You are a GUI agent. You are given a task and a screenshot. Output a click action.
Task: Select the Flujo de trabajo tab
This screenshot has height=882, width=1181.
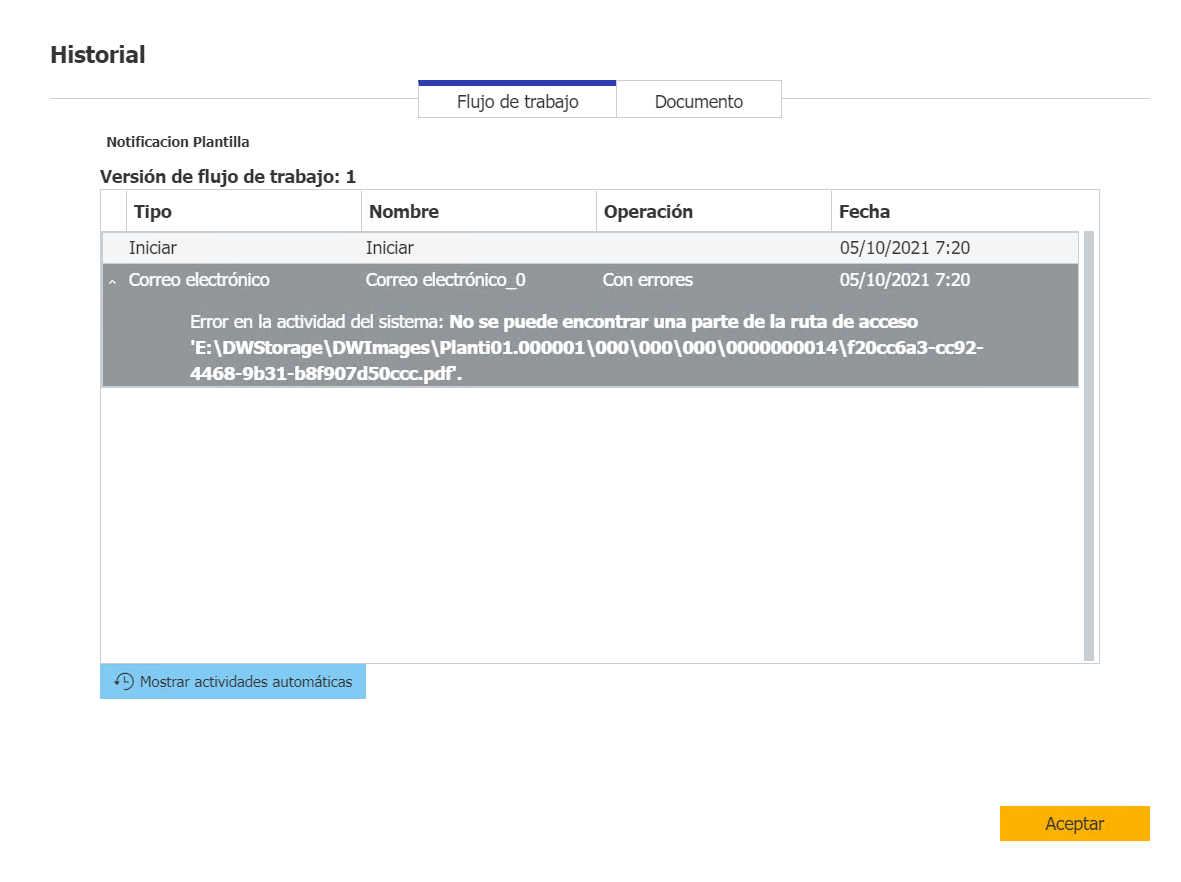[517, 101]
